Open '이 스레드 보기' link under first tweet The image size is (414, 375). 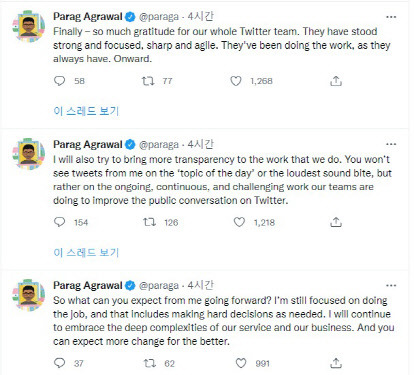(x=86, y=111)
